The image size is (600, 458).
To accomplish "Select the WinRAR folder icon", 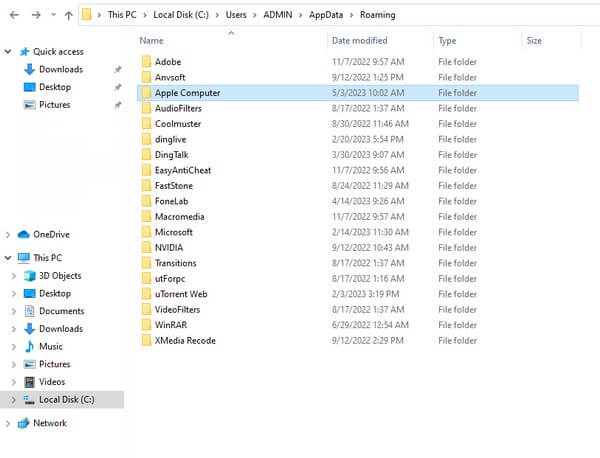I will point(146,324).
